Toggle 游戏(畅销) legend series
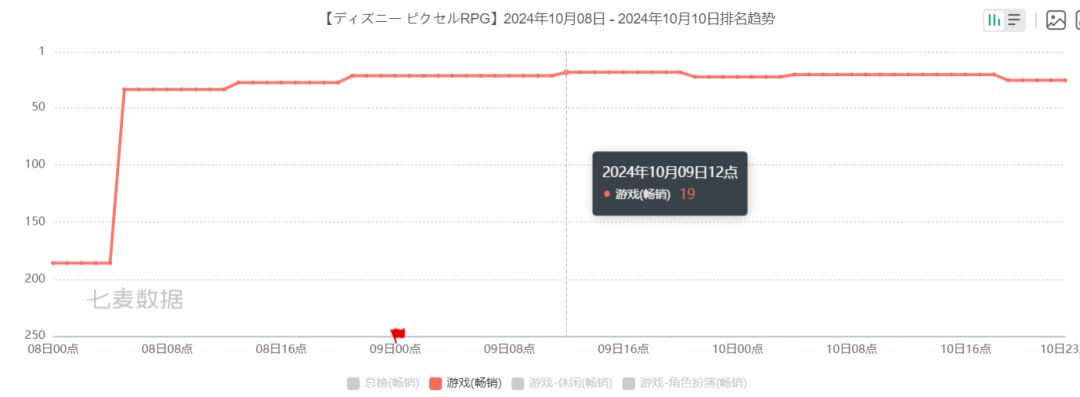This screenshot has height=397, width=1080. click(465, 383)
